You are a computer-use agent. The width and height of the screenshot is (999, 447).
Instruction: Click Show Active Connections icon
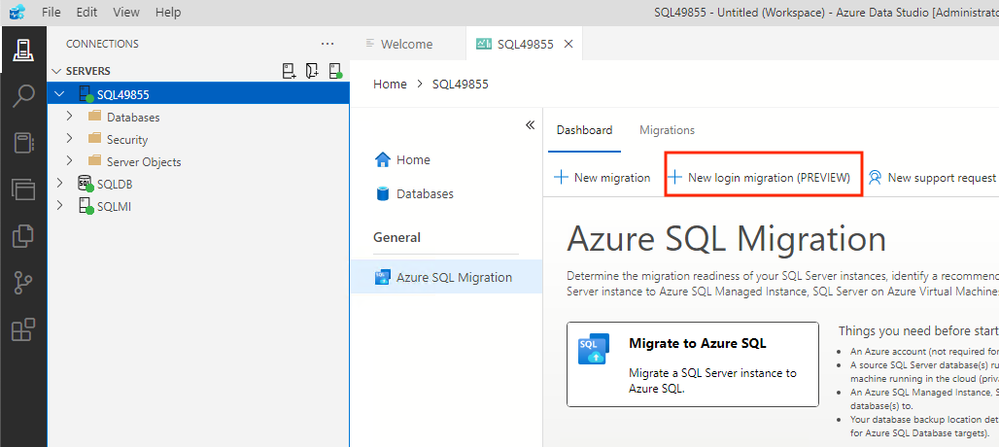(336, 71)
